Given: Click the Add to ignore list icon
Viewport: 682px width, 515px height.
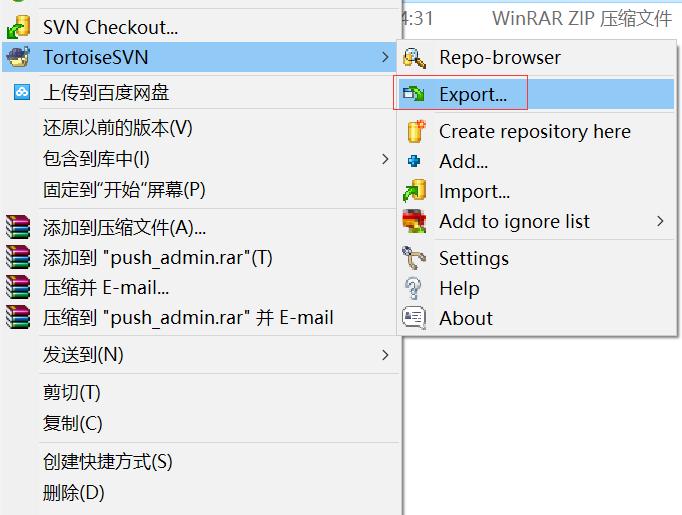Looking at the screenshot, I should [414, 222].
